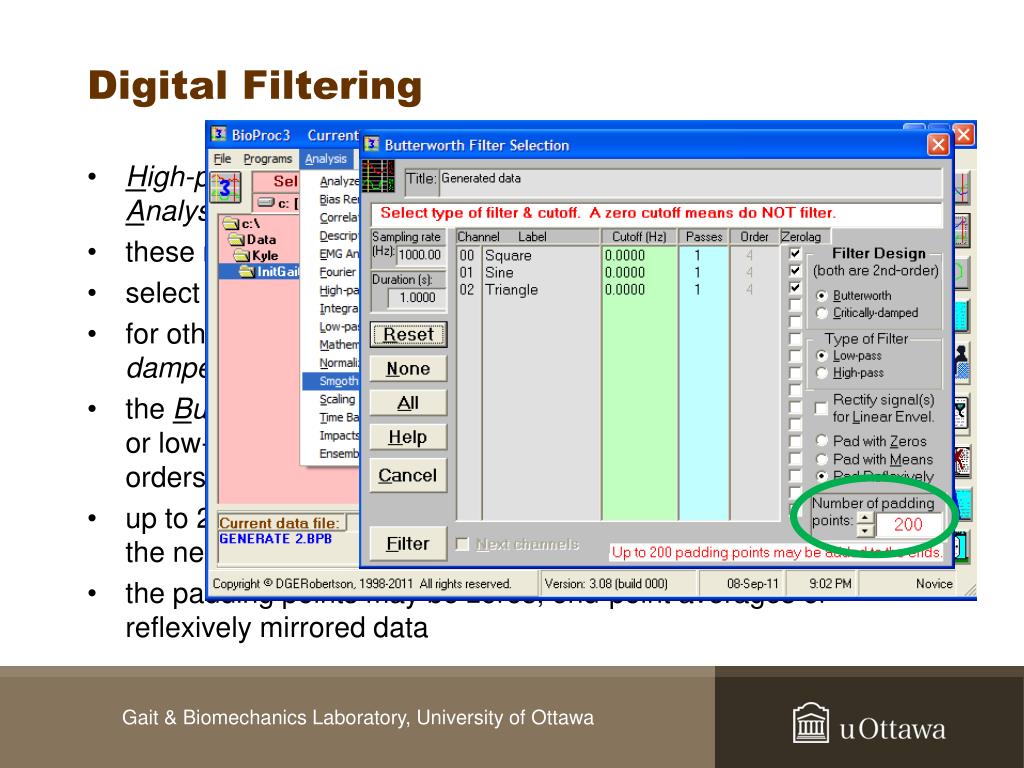Click the None button

408,369
